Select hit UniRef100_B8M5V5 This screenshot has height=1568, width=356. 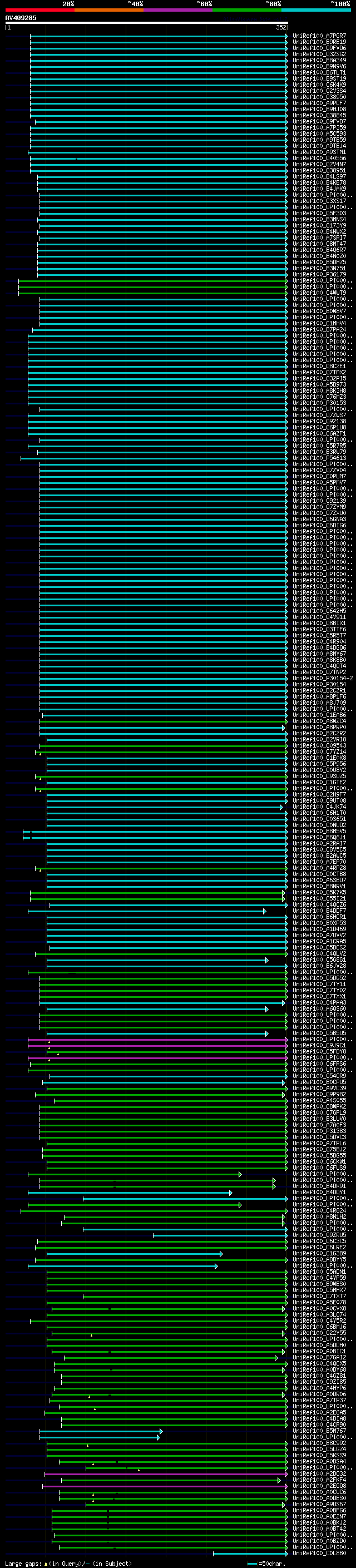(x=319, y=831)
